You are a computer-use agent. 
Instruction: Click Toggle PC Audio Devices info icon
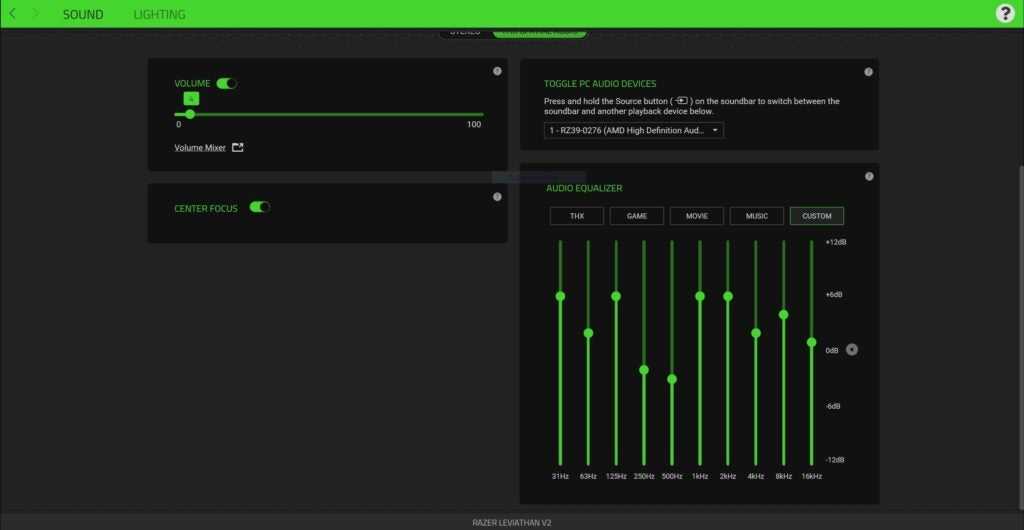[868, 72]
